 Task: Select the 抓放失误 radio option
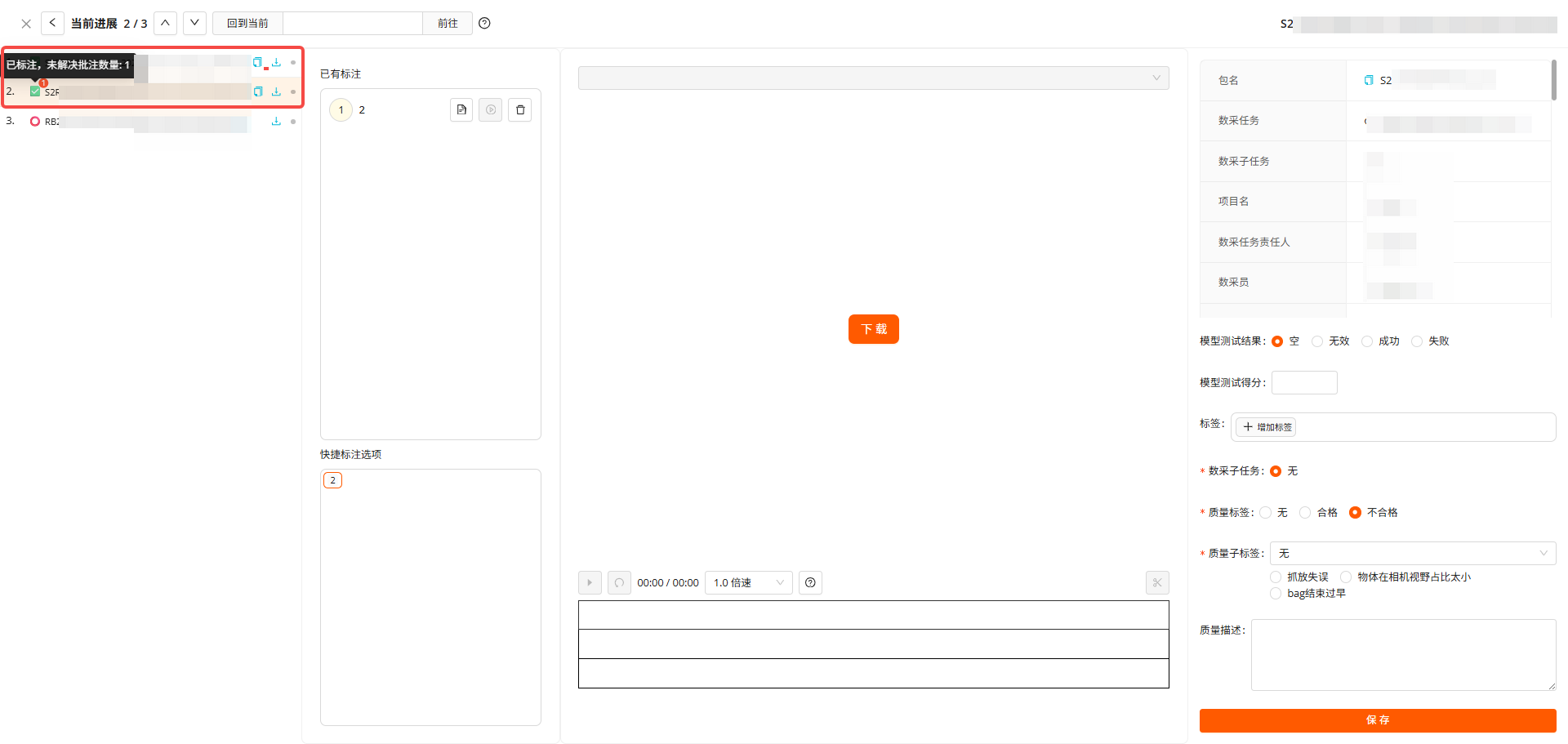1276,577
